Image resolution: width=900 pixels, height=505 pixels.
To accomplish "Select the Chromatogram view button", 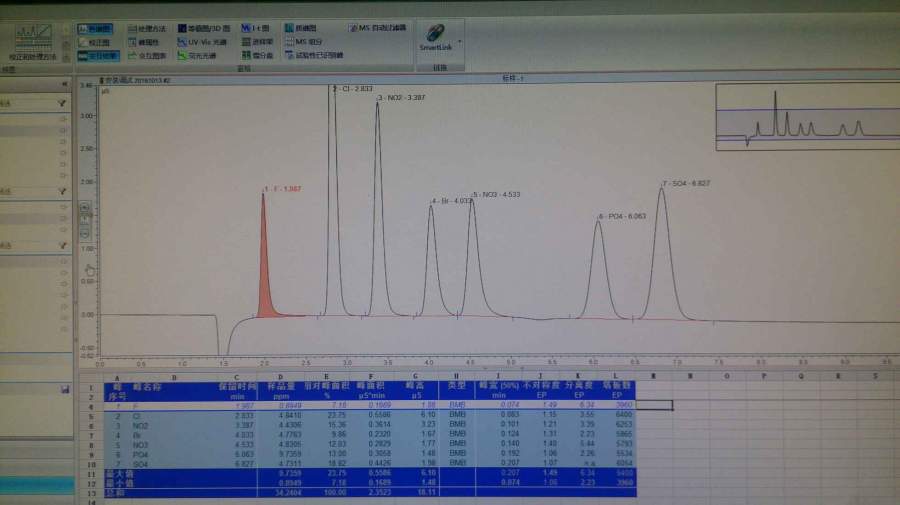I will coord(95,28).
